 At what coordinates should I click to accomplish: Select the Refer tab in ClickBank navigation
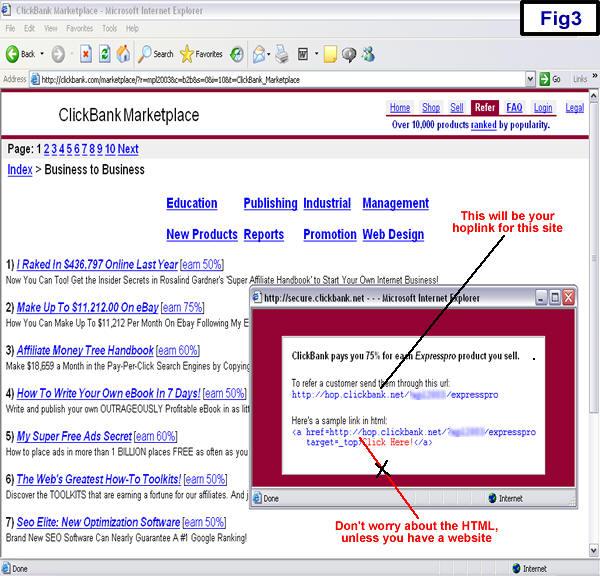pyautogui.click(x=485, y=108)
